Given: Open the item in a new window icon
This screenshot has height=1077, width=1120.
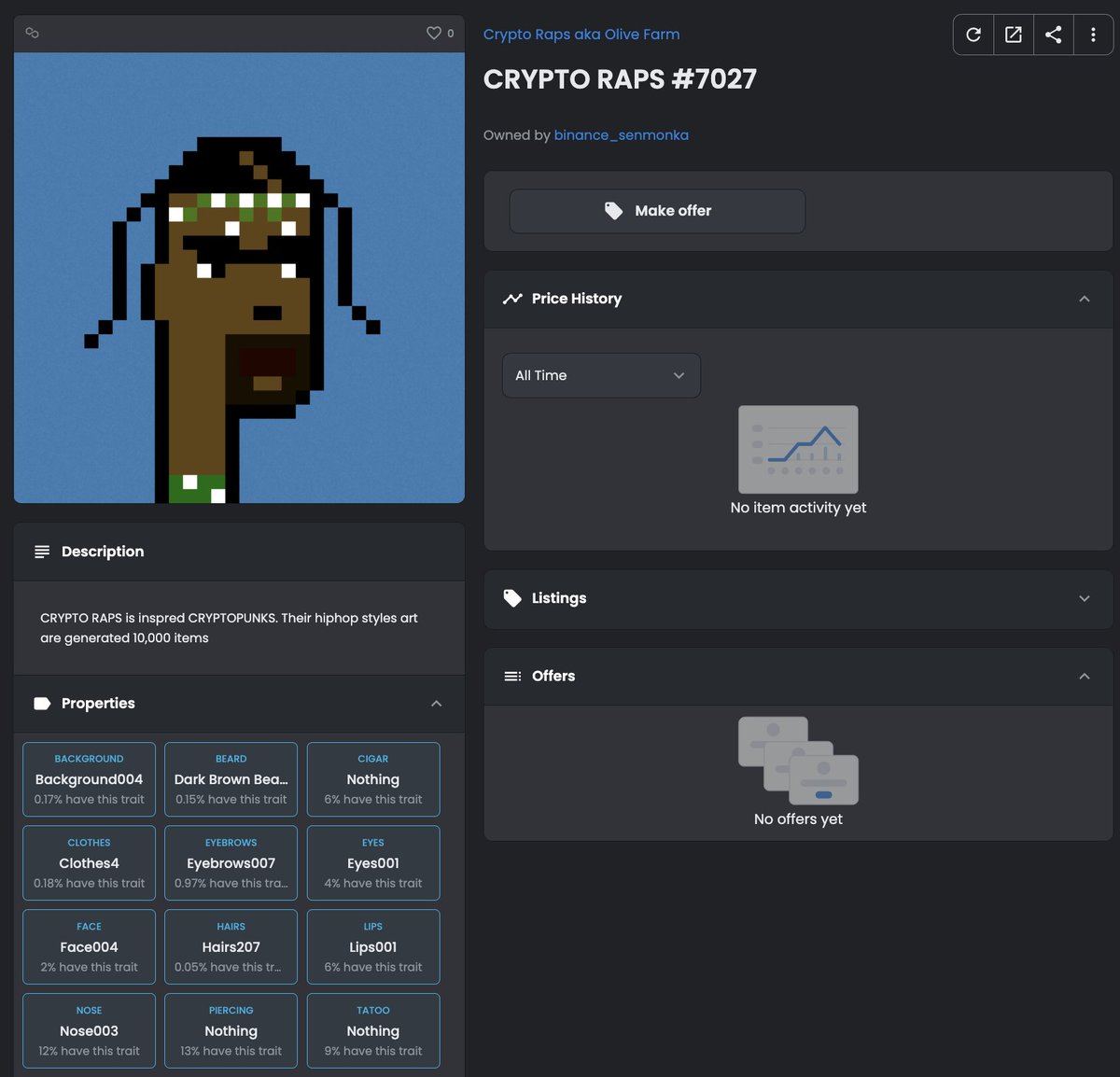Looking at the screenshot, I should 1014,35.
